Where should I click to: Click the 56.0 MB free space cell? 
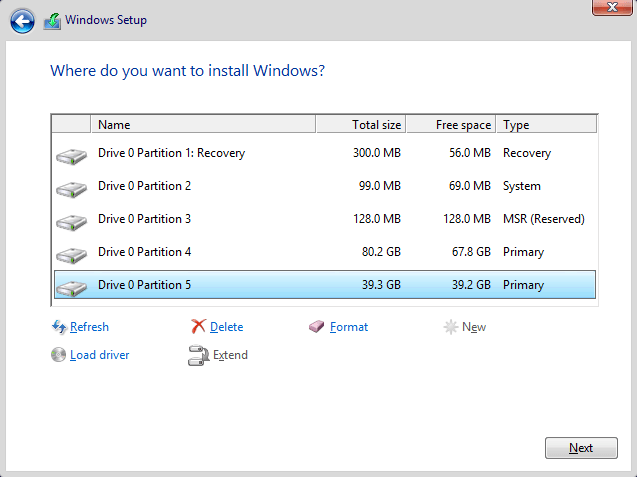(470, 153)
